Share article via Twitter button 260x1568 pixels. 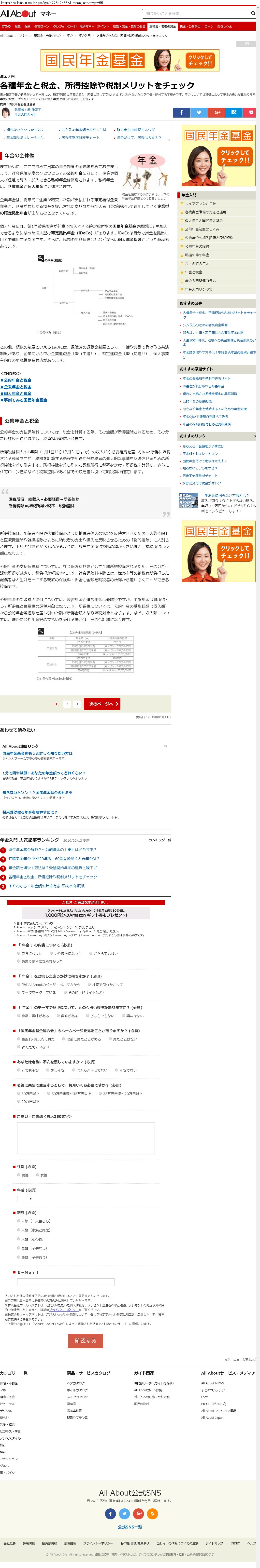[199, 113]
